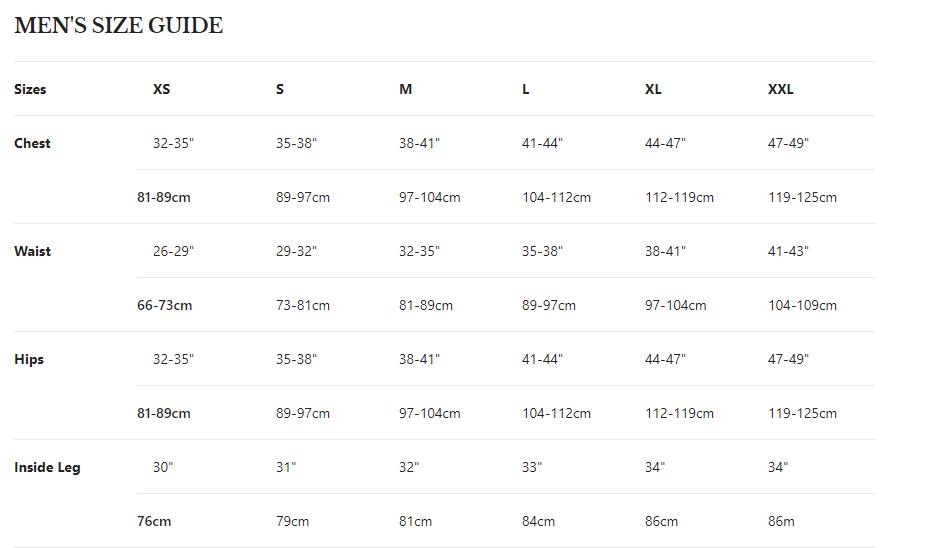Select the Hips row label

[x=29, y=359]
